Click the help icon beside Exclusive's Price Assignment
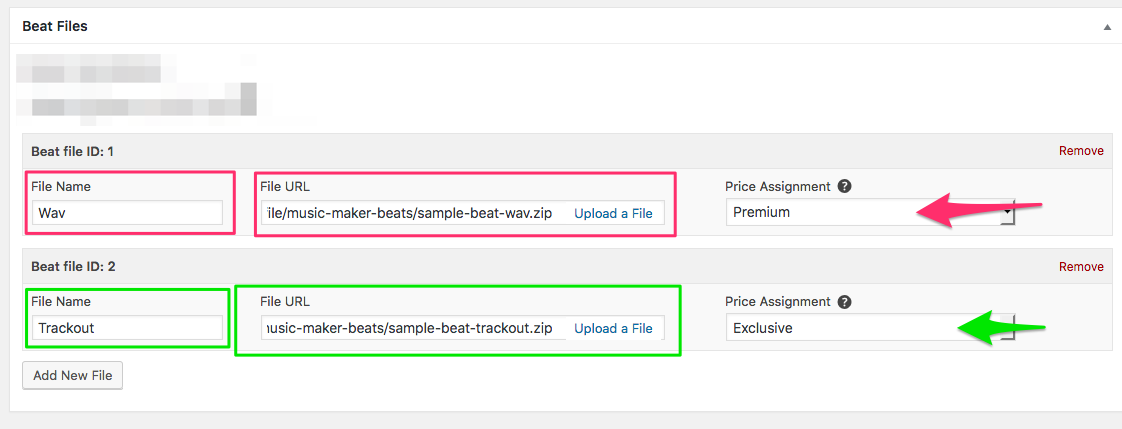The image size is (1122, 429). 844,302
